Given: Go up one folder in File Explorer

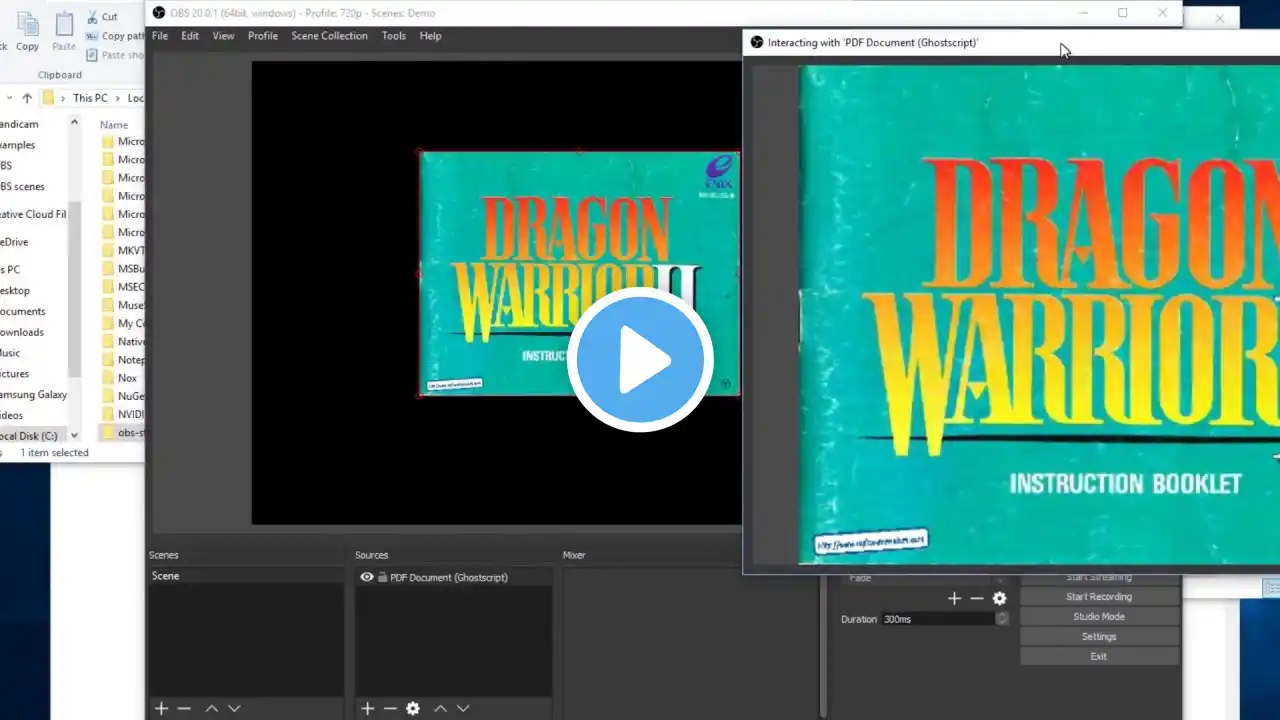Looking at the screenshot, I should click(x=26, y=98).
